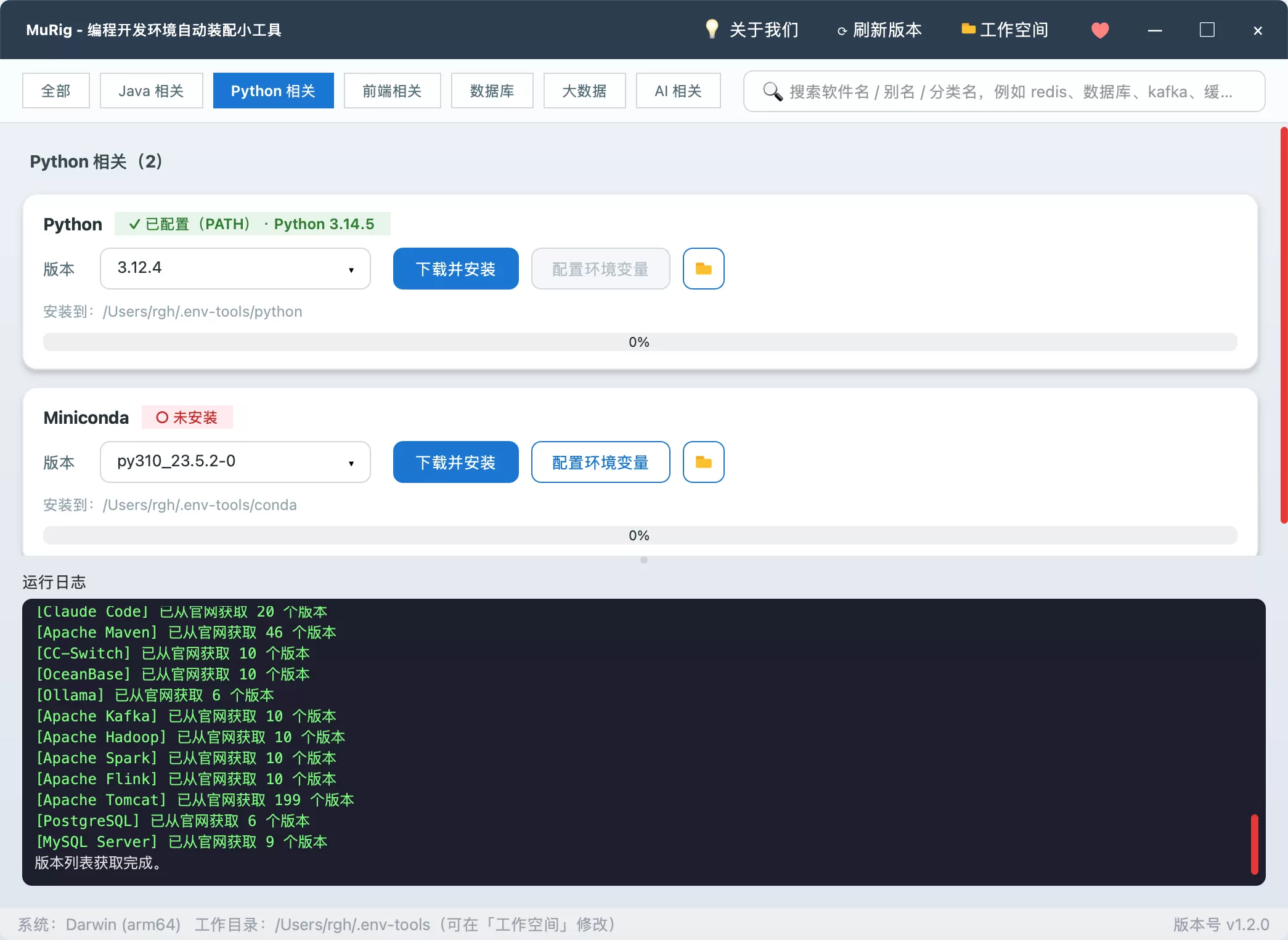Open folder for Python install directory
Screen dimensions: 1288x940
coord(703,269)
